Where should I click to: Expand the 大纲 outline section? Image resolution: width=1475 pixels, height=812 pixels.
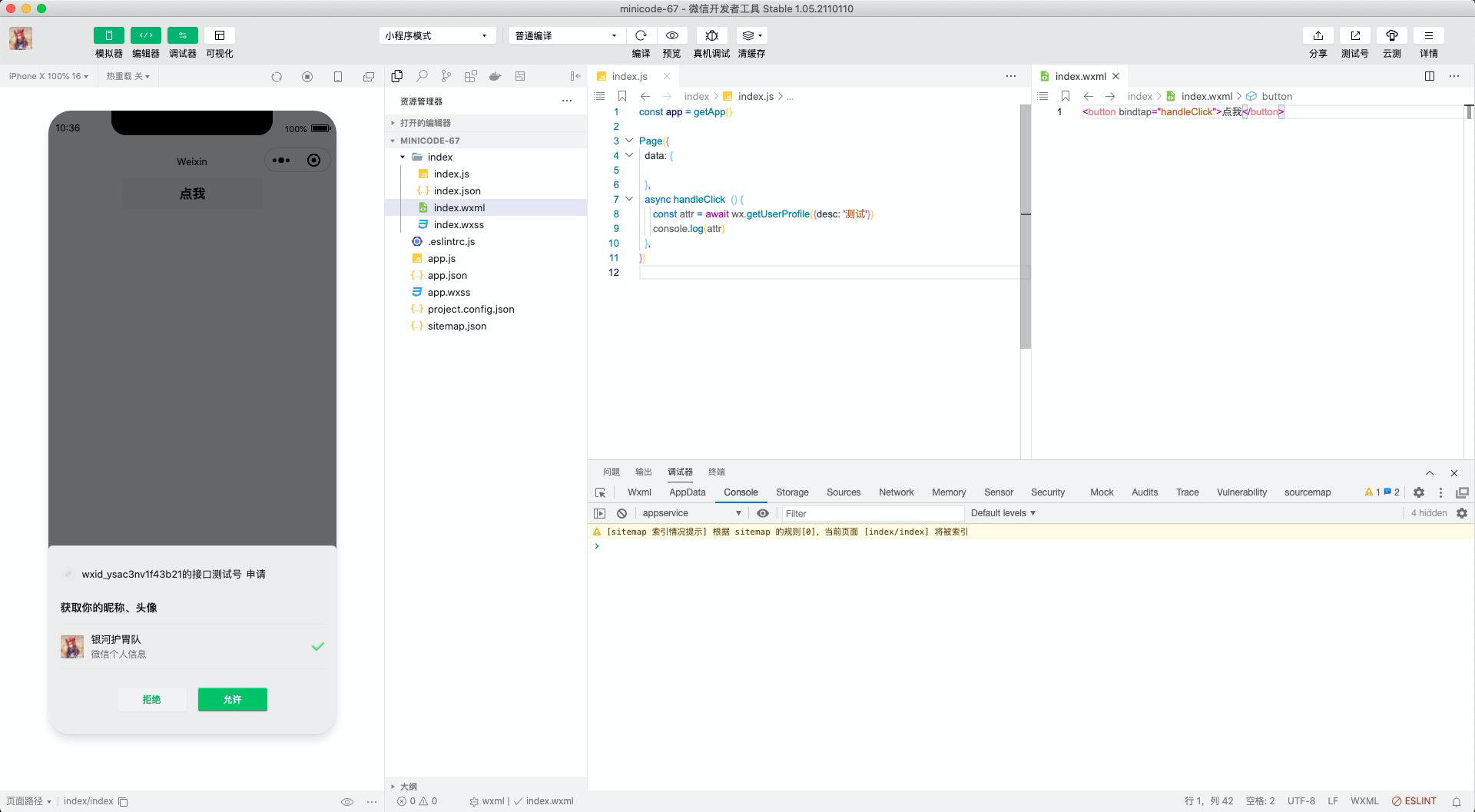click(486, 786)
